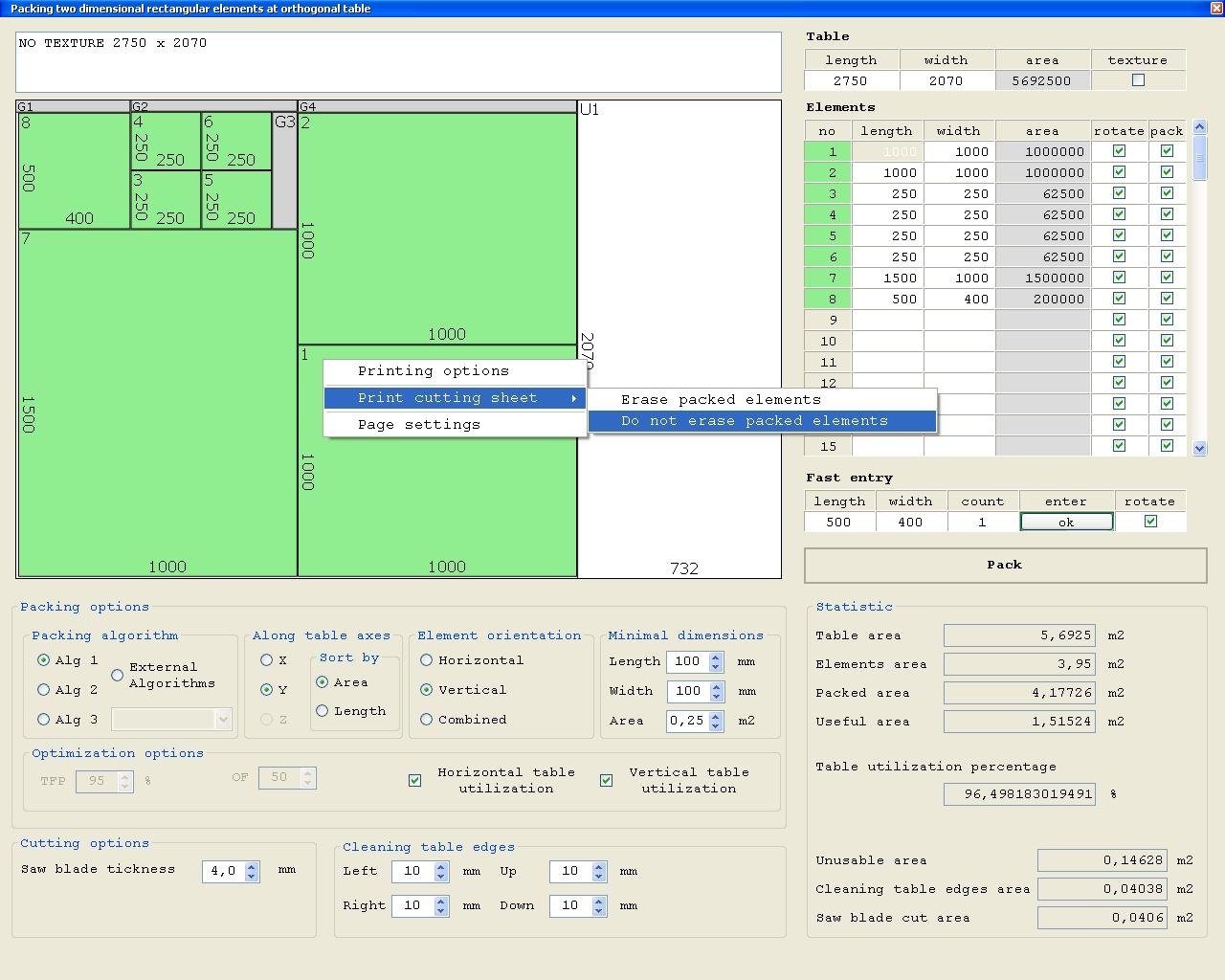The height and width of the screenshot is (980, 1225).
Task: Increase Left cleaning edge value
Action: (x=441, y=866)
